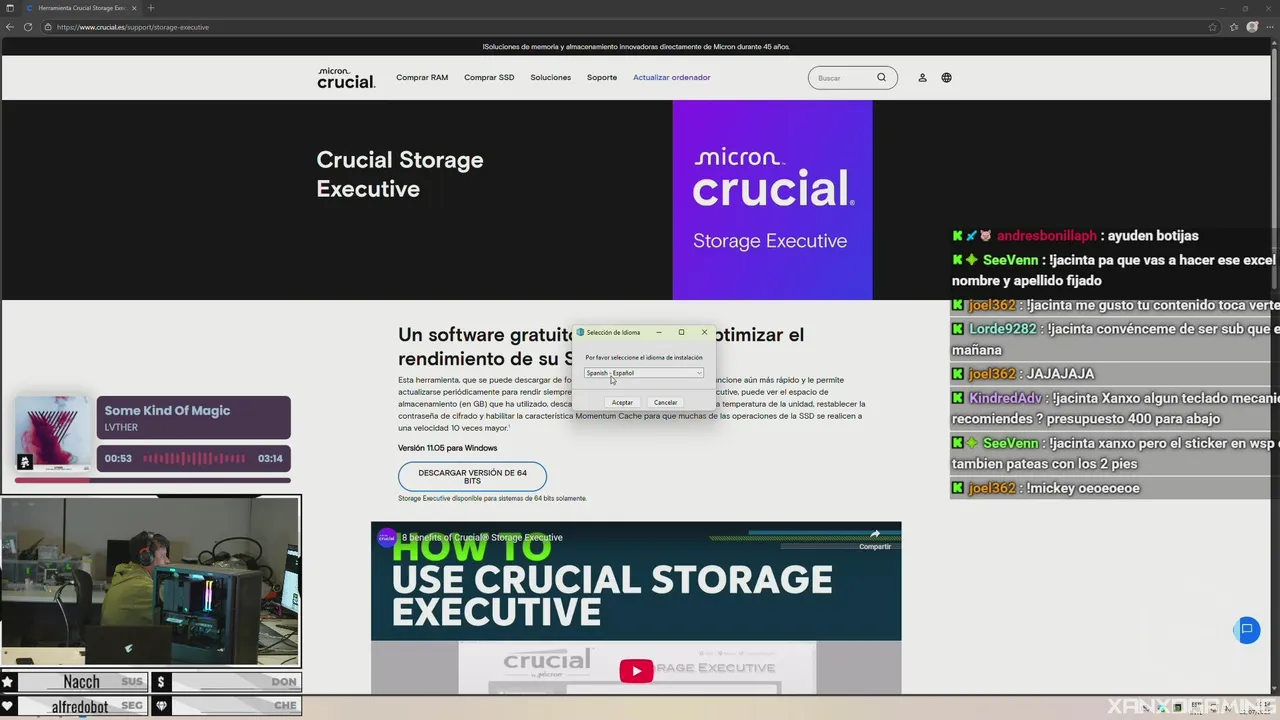Close the Selección de Idioma dialog
This screenshot has width=1280, height=720.
click(704, 332)
